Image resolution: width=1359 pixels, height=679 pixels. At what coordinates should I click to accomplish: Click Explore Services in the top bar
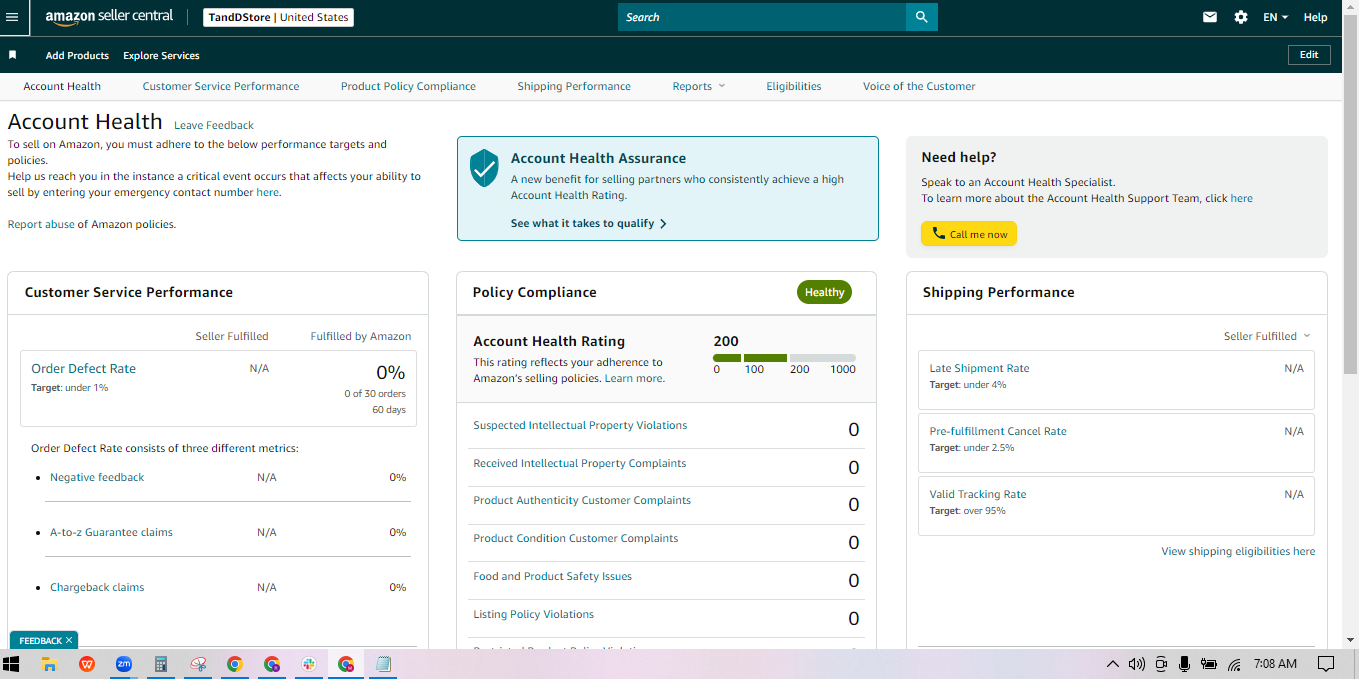161,55
